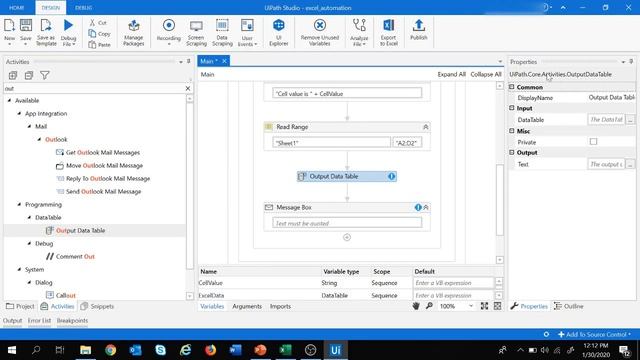Click the Copy command
This screenshot has height=360, width=640.
[100, 33]
